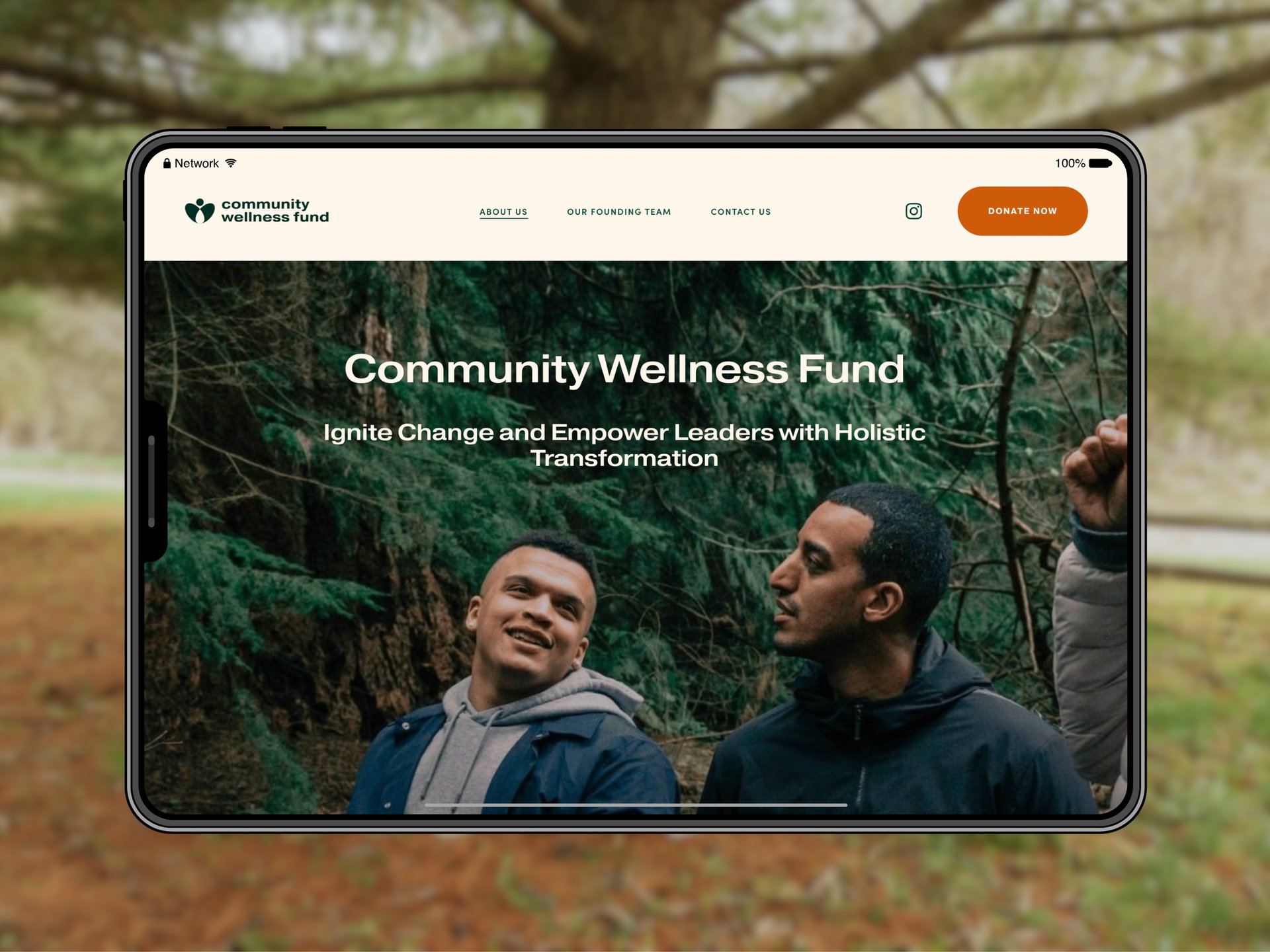The width and height of the screenshot is (1270, 952).
Task: Open the CONTACT US page
Action: coord(740,212)
